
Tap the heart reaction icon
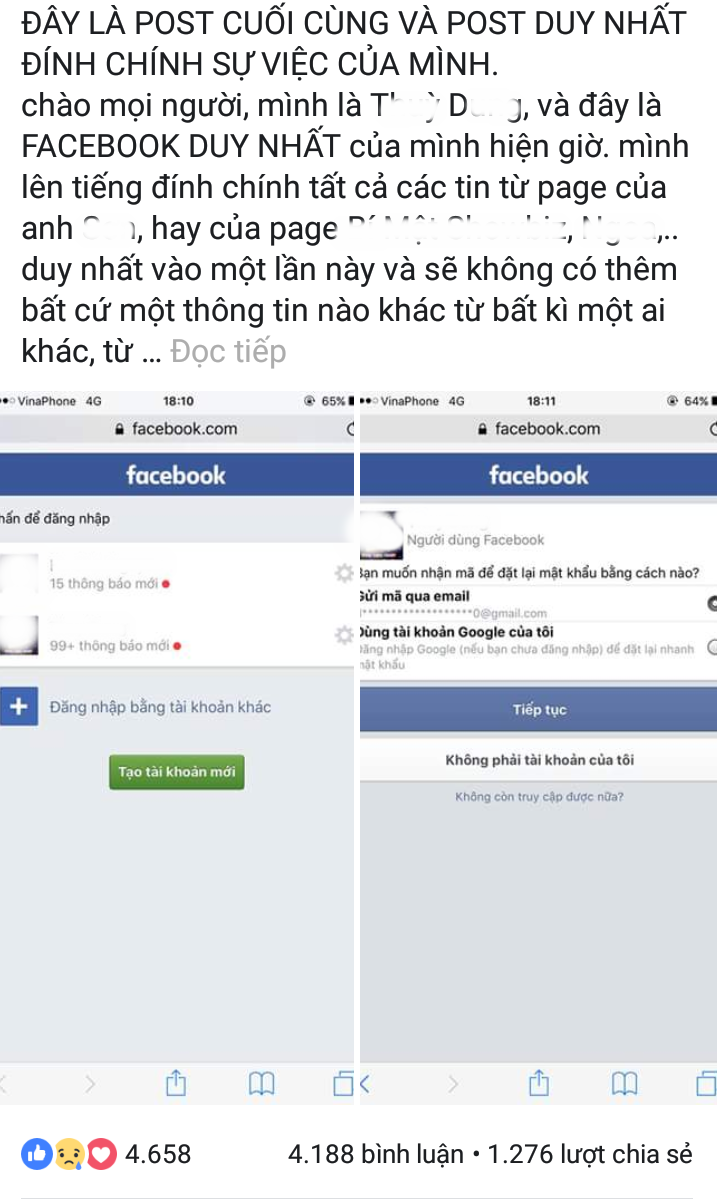point(102,1154)
